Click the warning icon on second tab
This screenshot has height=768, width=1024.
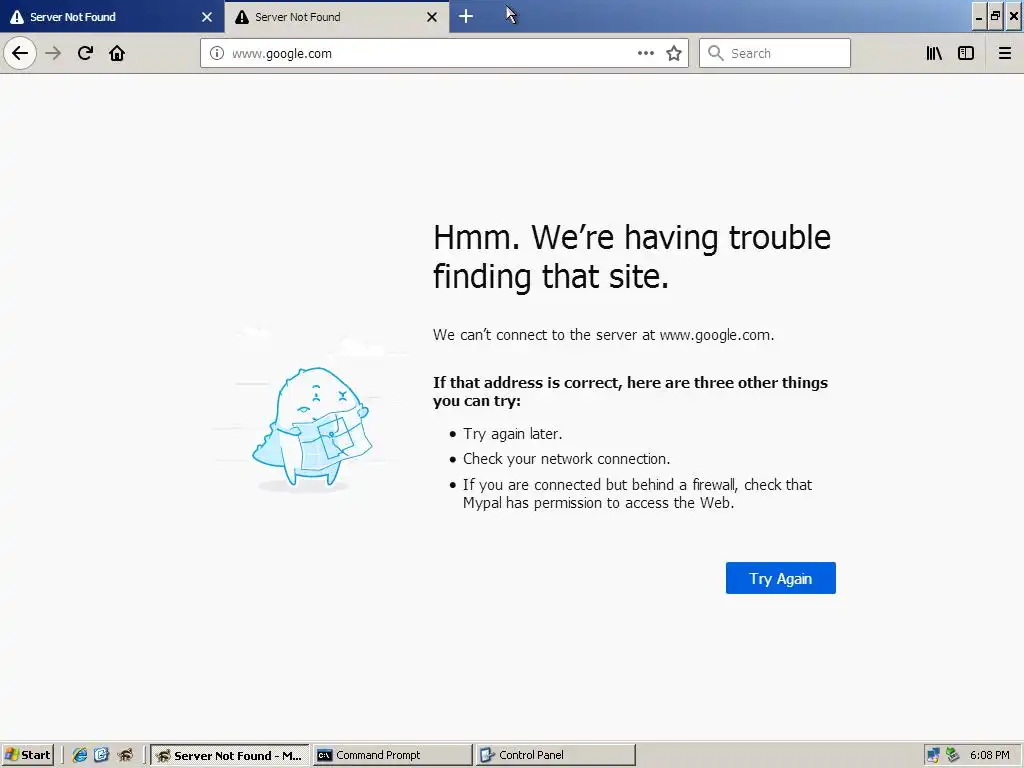pyautogui.click(x=242, y=17)
